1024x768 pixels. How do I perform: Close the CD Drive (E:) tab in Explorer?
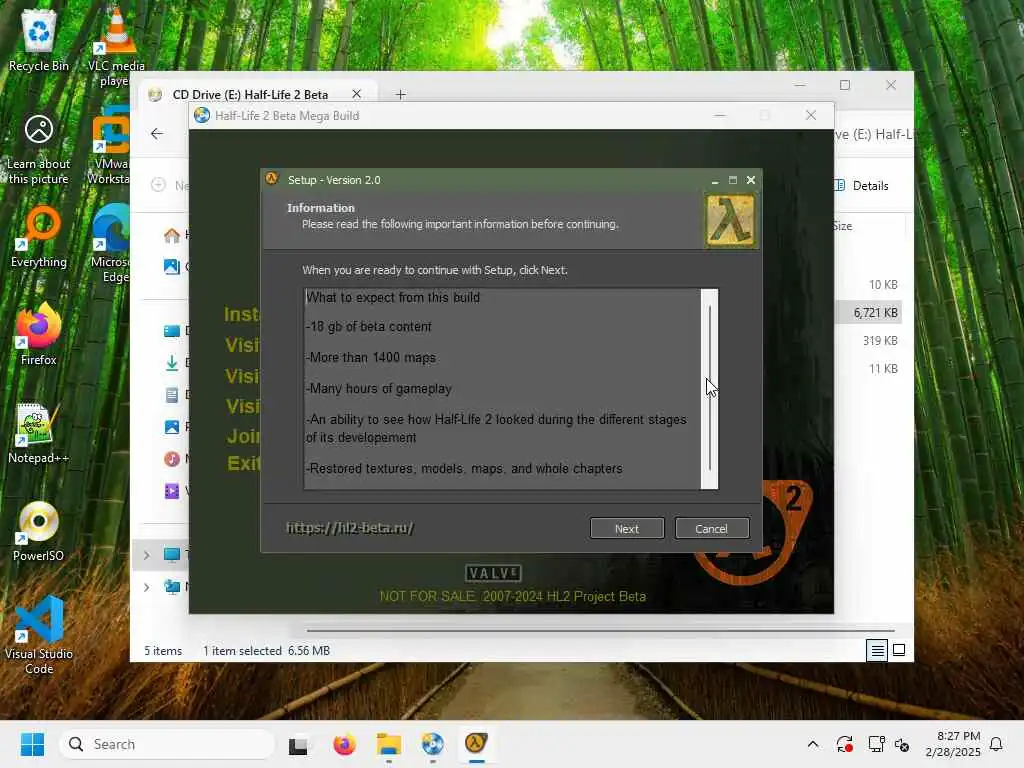(x=357, y=94)
